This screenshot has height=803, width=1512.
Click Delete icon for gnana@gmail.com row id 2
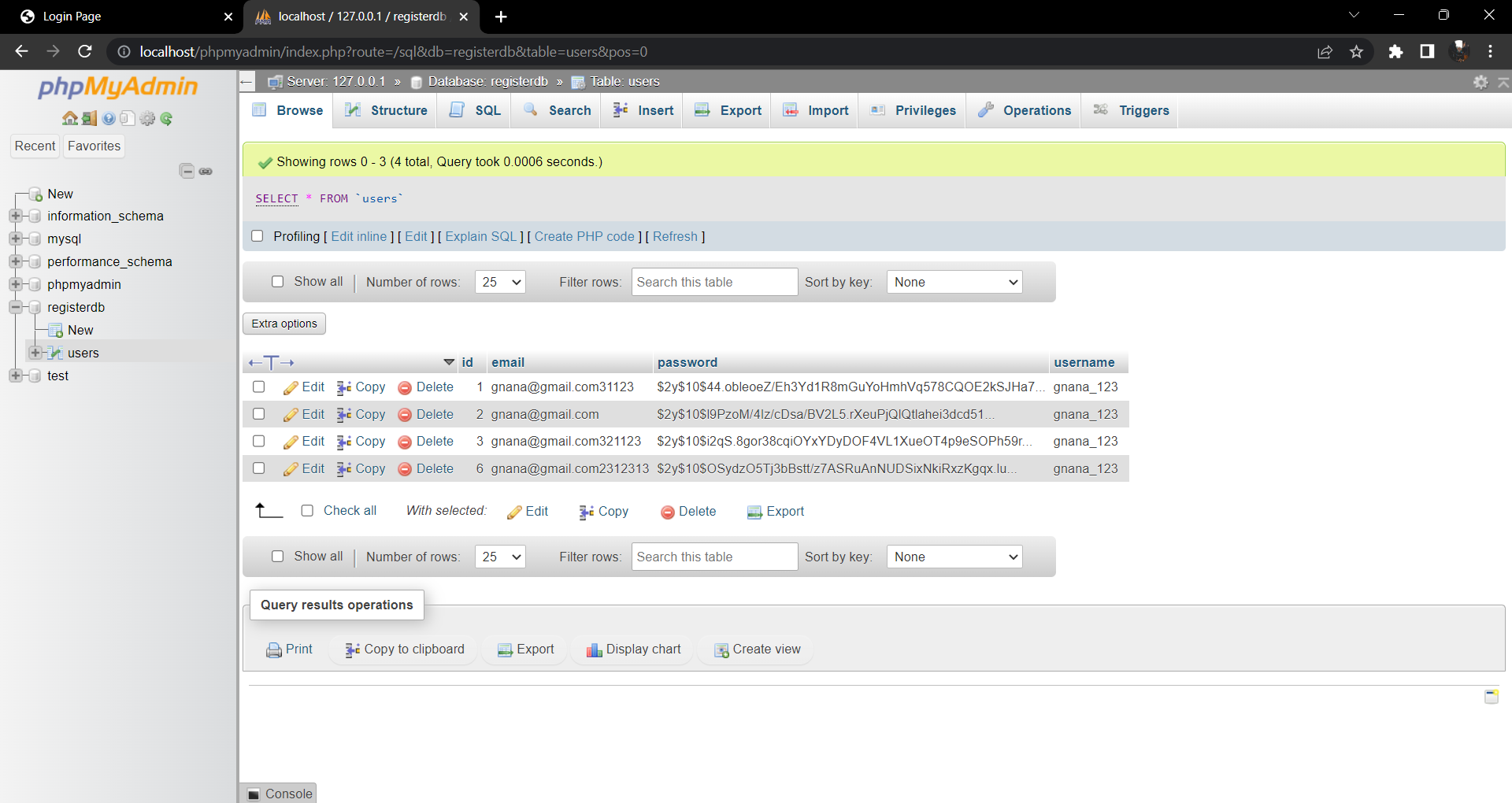tap(426, 415)
